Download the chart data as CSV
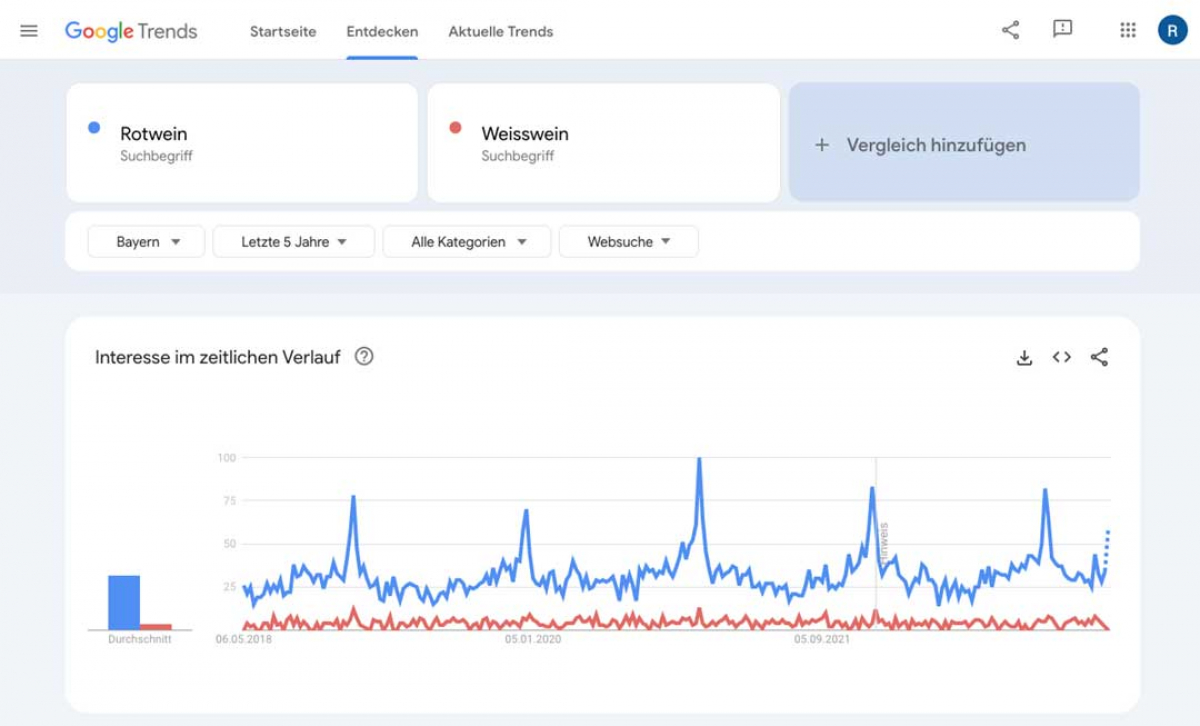Image resolution: width=1200 pixels, height=726 pixels. pos(1024,357)
